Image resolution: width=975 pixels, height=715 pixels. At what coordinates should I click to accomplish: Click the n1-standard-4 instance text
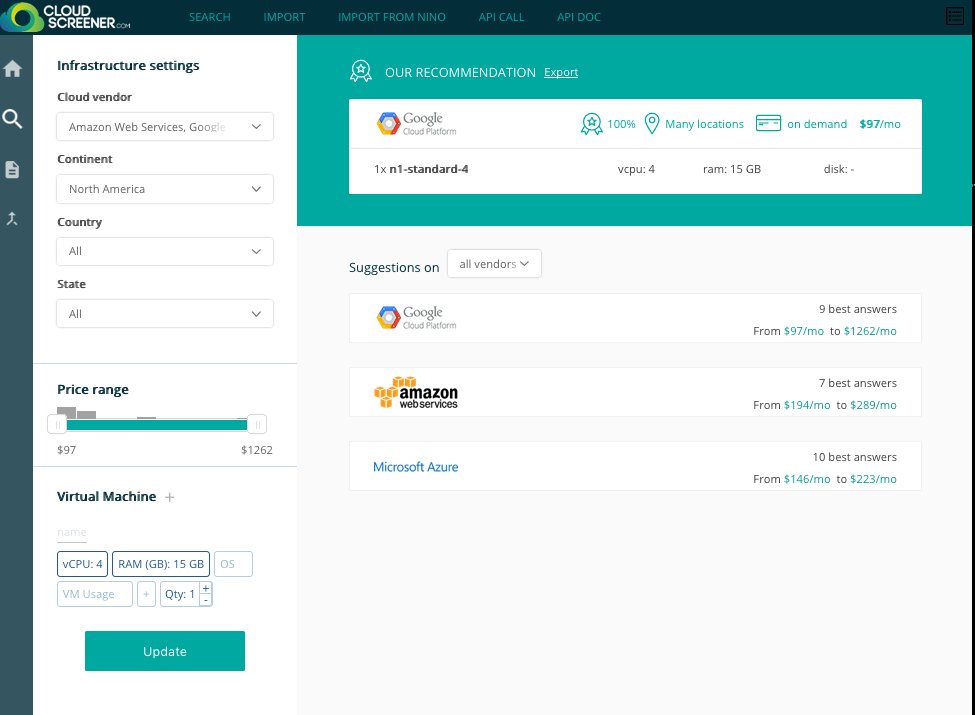[x=428, y=169]
